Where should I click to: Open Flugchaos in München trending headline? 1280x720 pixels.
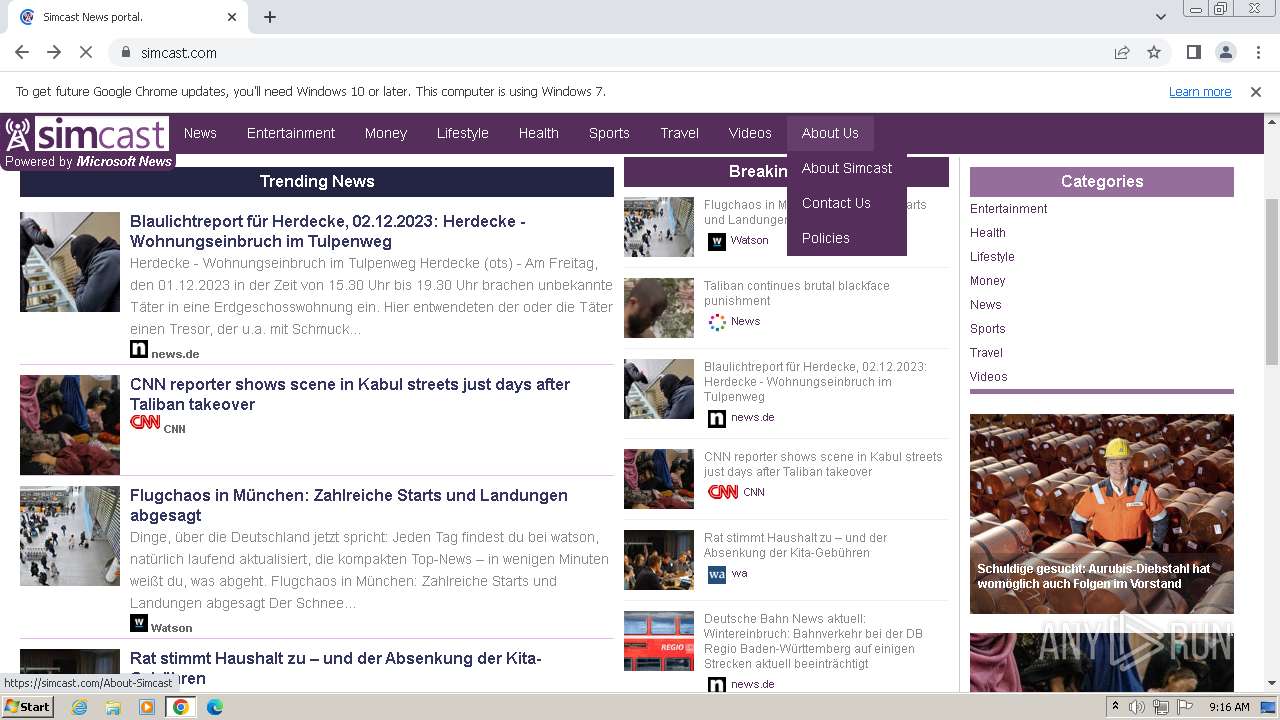[x=349, y=505]
